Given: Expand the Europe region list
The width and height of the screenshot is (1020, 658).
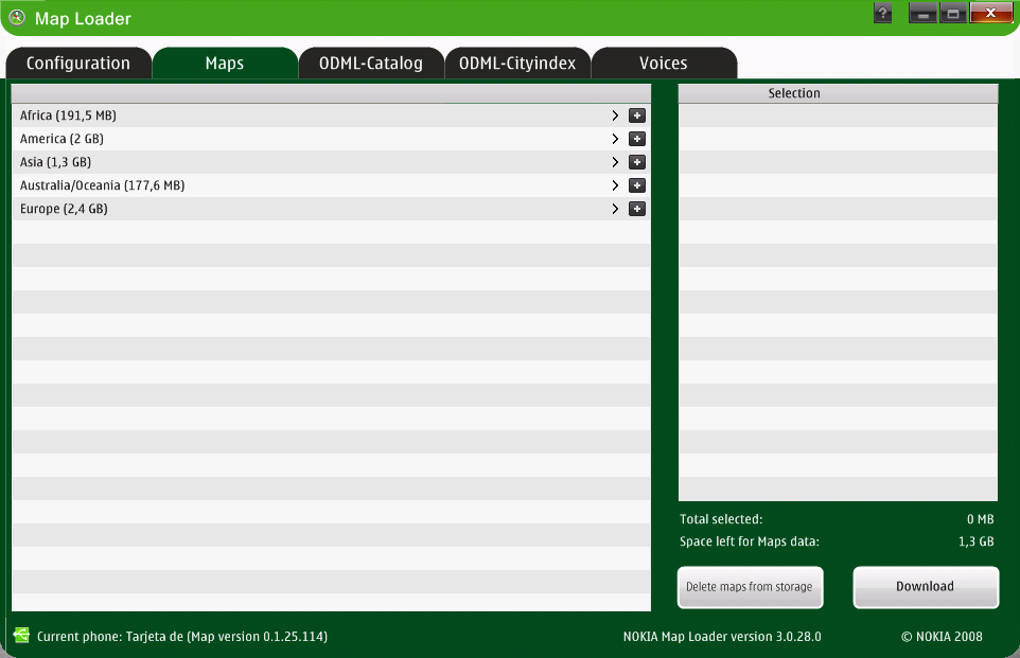Looking at the screenshot, I should tap(615, 209).
